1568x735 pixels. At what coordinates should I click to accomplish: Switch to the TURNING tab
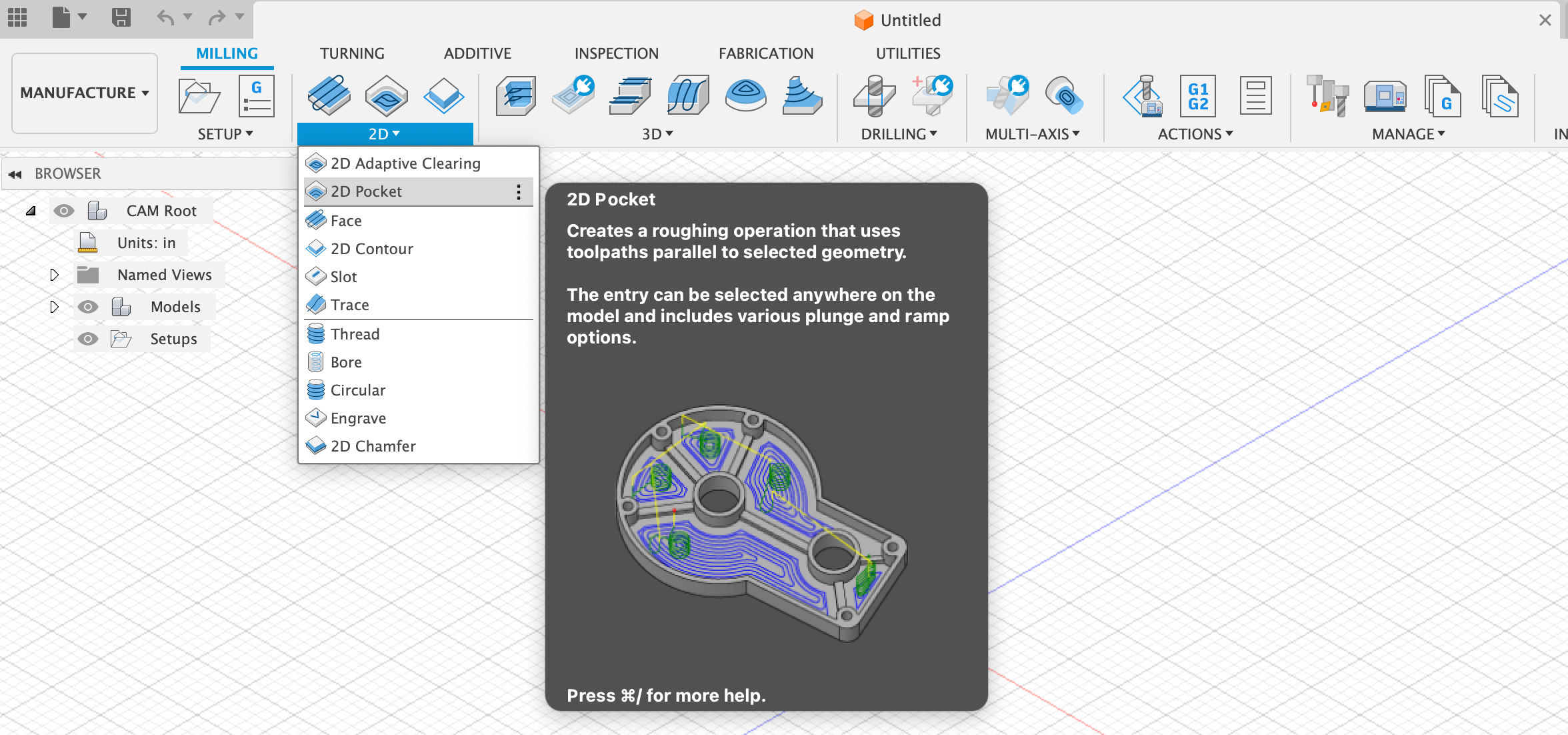(352, 53)
